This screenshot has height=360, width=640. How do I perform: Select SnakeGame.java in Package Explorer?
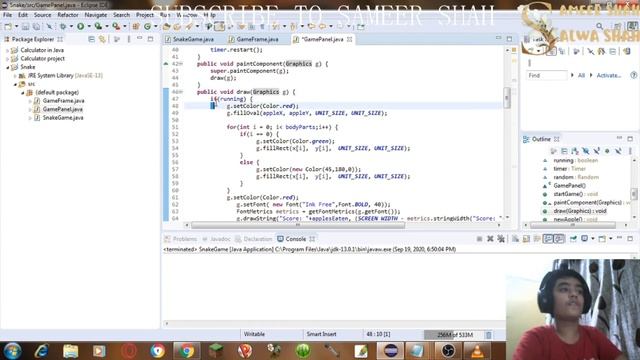63,118
